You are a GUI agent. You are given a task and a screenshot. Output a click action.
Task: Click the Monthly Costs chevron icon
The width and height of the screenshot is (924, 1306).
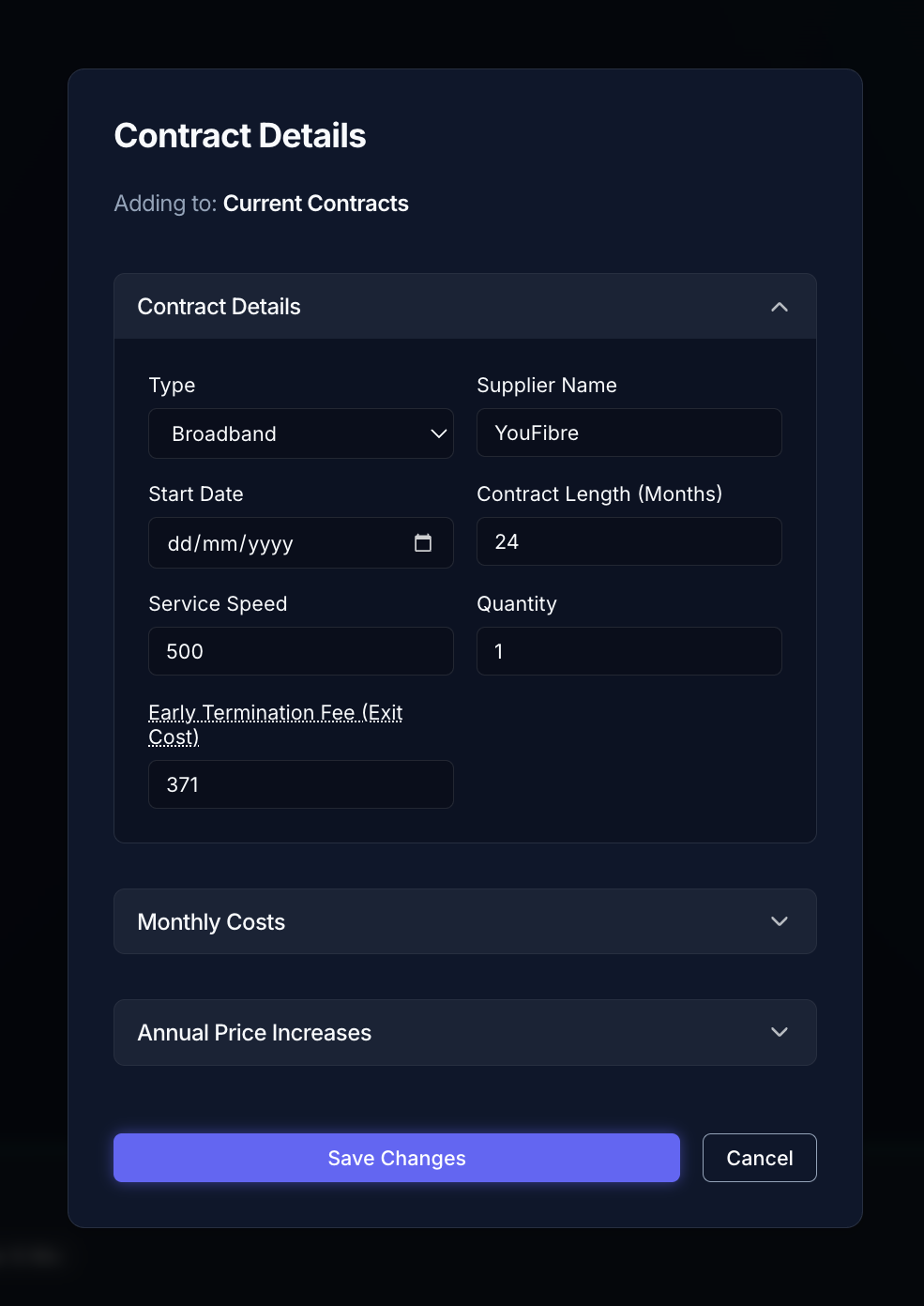(x=780, y=921)
